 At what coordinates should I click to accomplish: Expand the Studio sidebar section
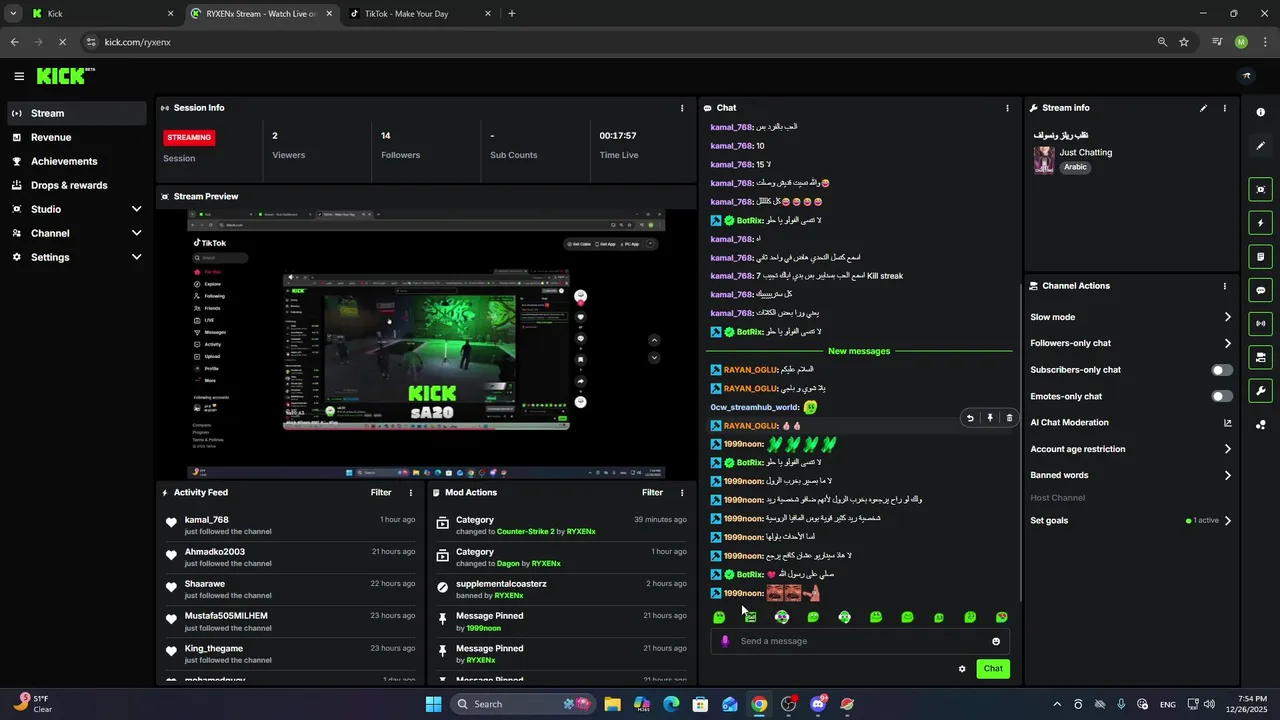(137, 209)
